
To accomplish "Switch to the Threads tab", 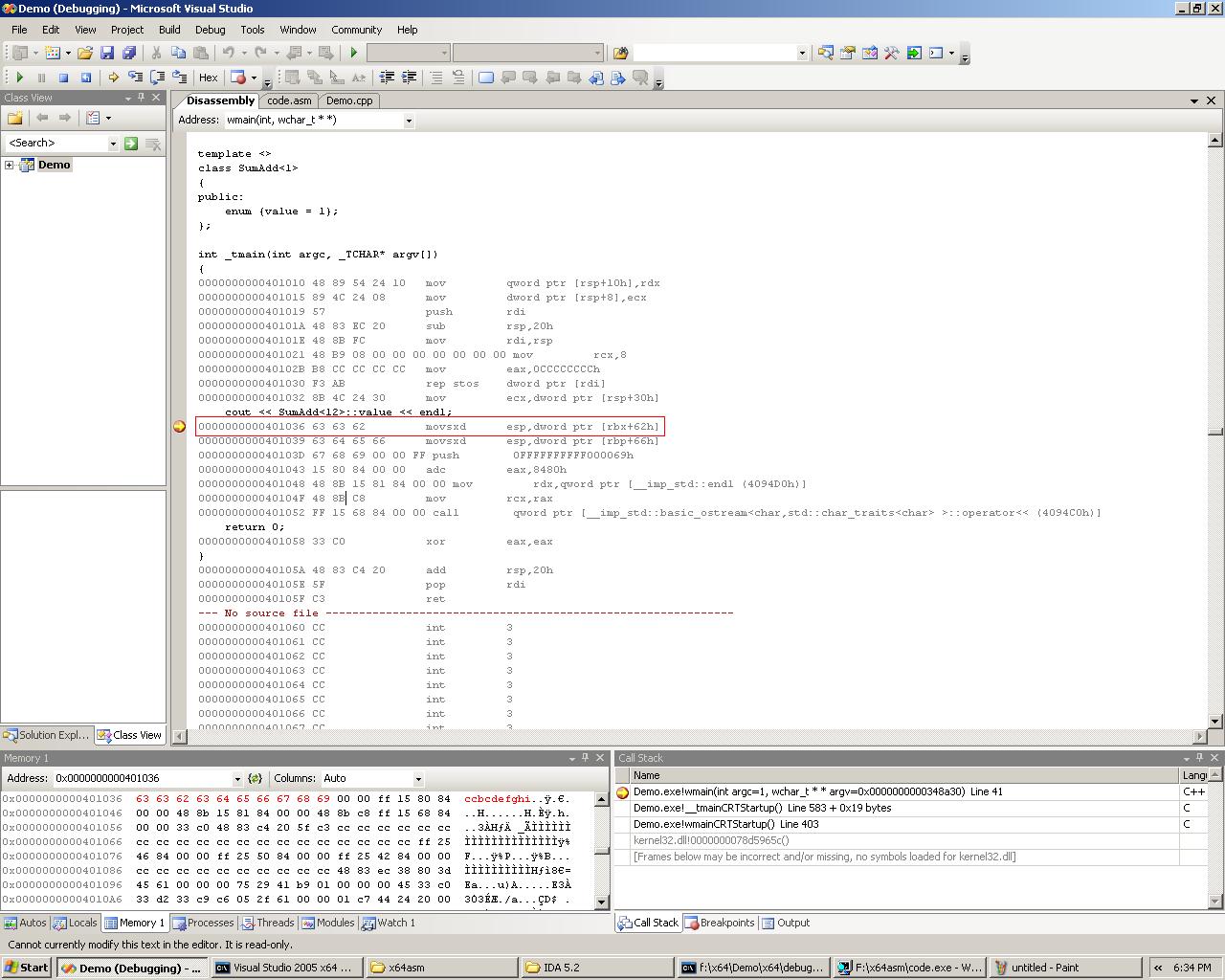I will coord(267,923).
